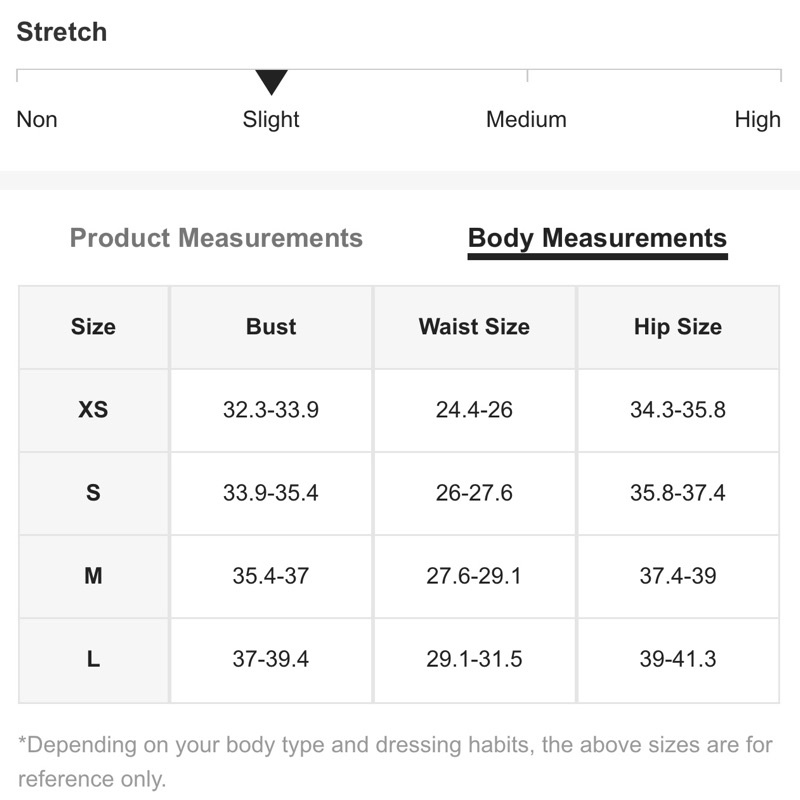
Task: Select the M size row label
Action: pos(93,576)
